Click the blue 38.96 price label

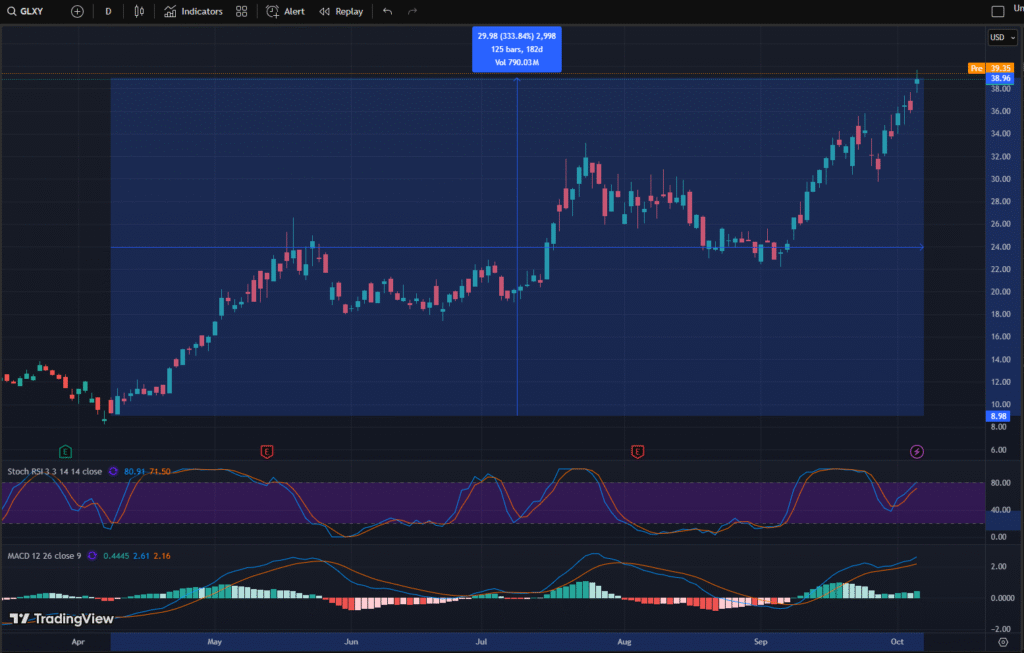click(1000, 78)
